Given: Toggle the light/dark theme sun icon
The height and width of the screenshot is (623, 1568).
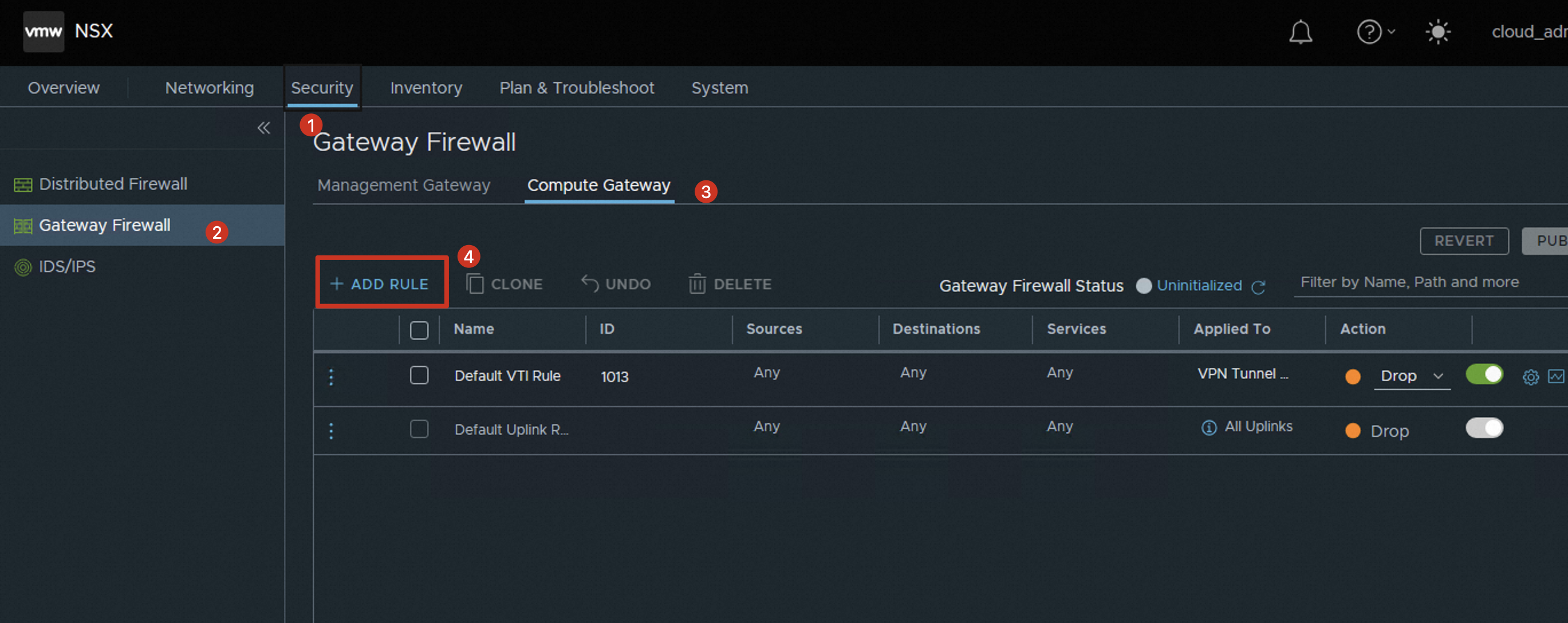Looking at the screenshot, I should click(1438, 31).
